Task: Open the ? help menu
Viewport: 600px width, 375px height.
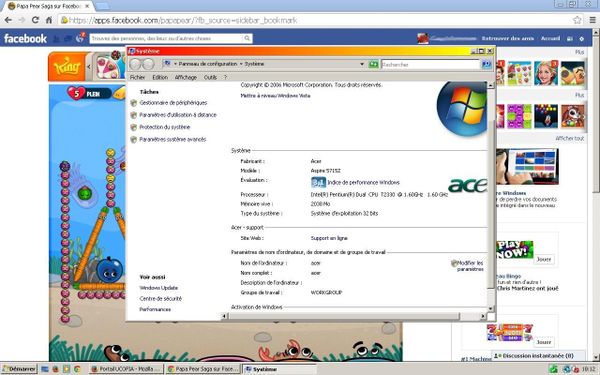Action: [x=225, y=77]
